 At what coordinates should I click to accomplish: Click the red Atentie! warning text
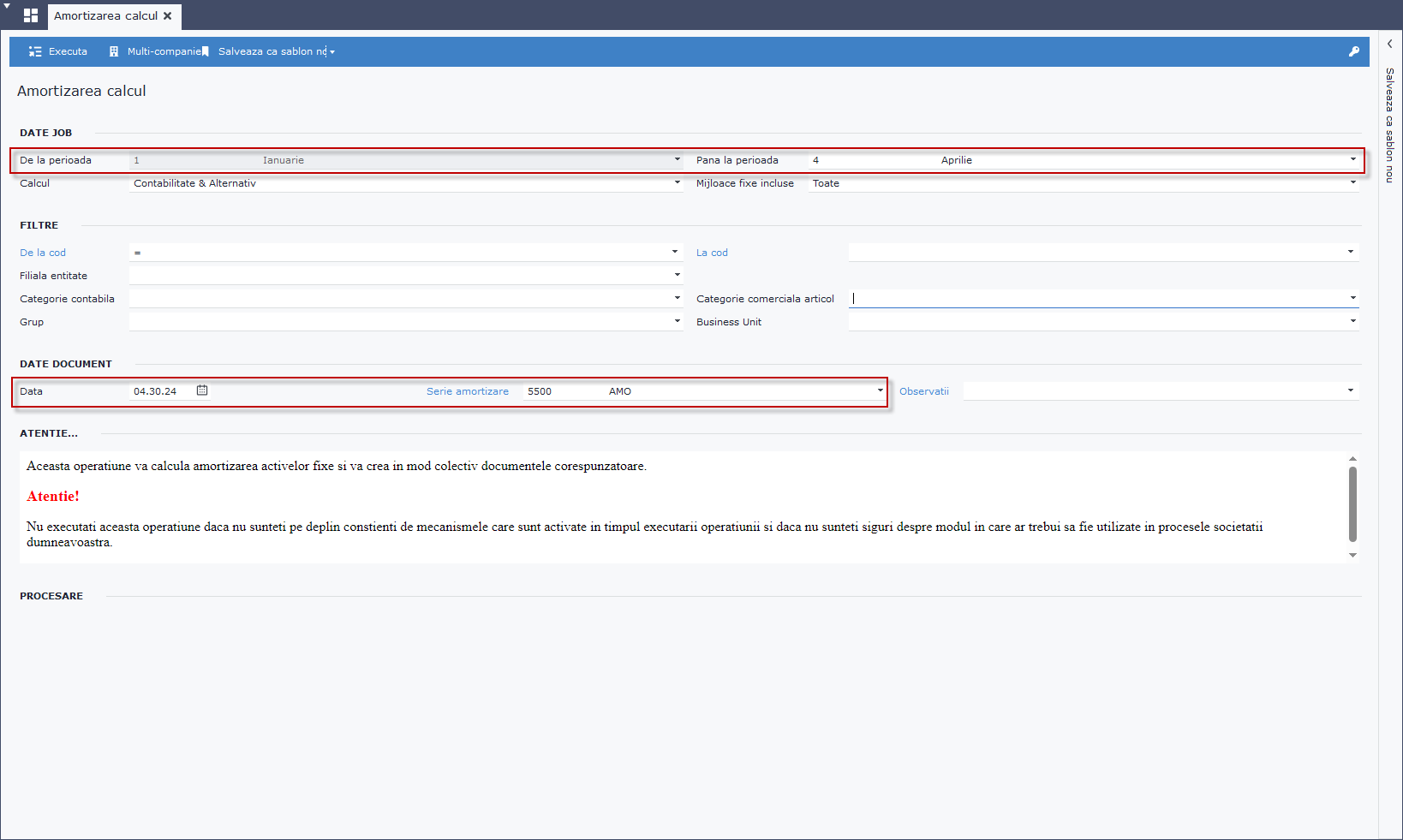[x=53, y=496]
